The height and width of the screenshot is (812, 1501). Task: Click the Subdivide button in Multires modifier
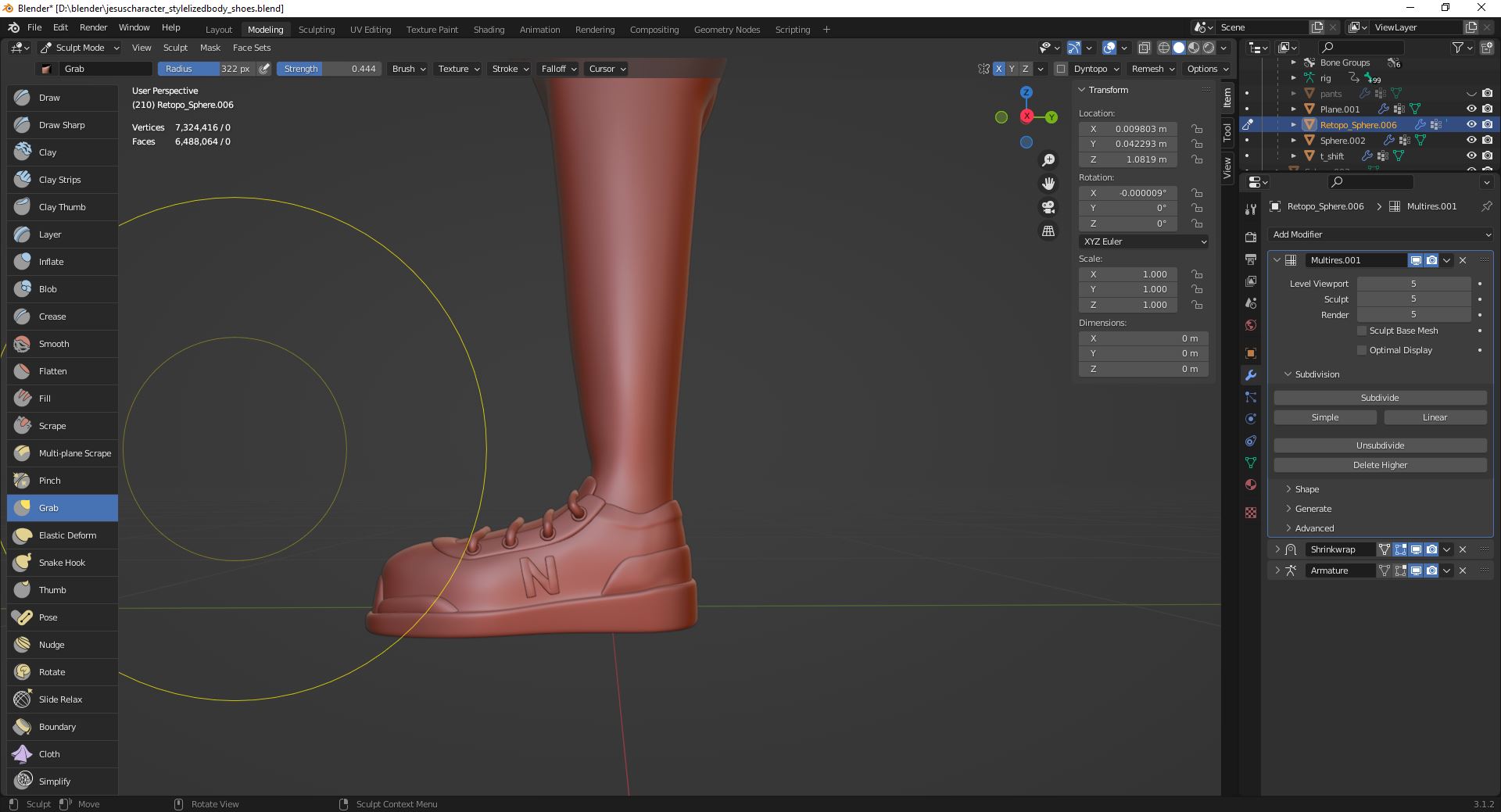pos(1379,398)
